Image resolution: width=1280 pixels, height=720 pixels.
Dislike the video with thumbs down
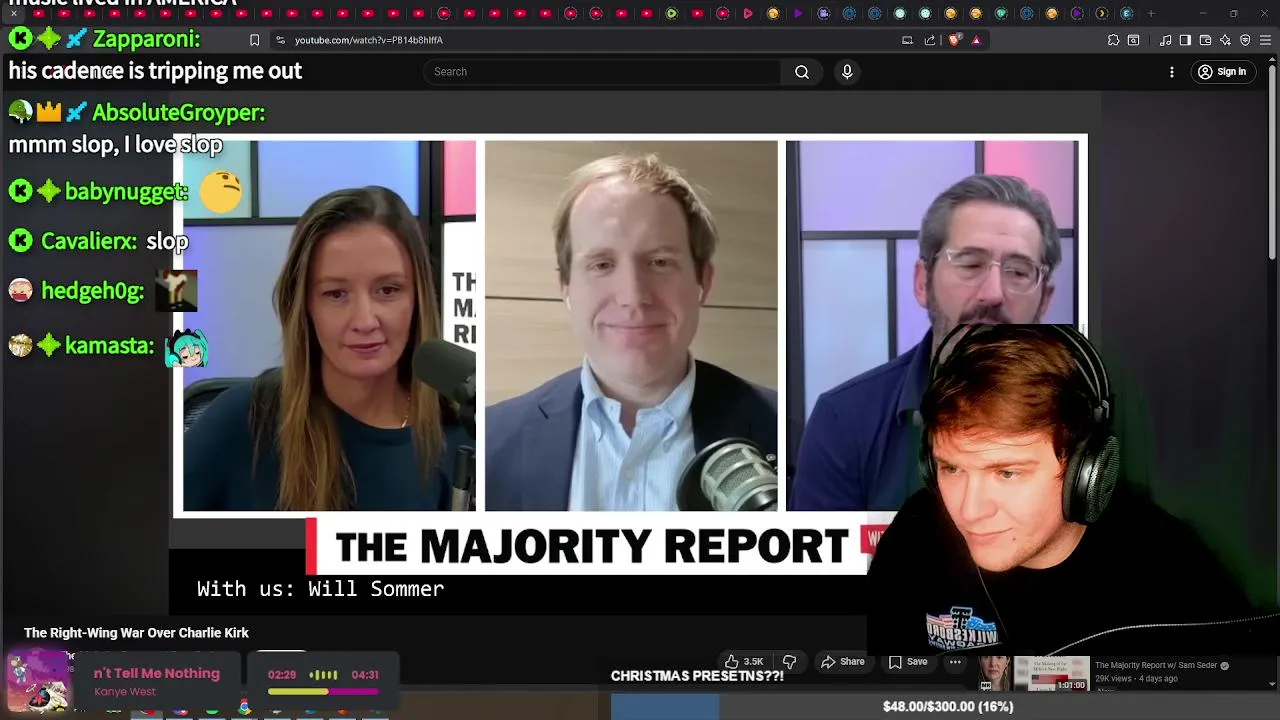[789, 662]
